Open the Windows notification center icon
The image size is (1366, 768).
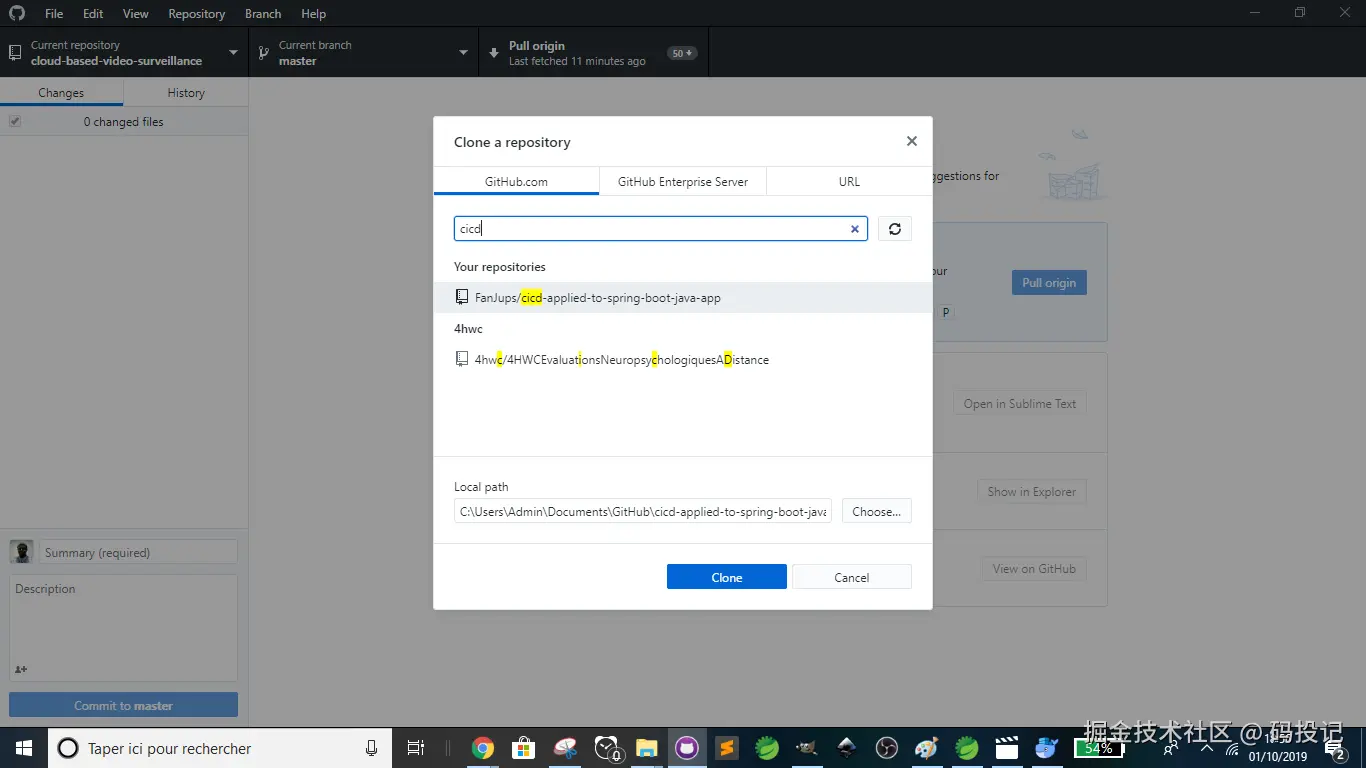click(x=1334, y=748)
